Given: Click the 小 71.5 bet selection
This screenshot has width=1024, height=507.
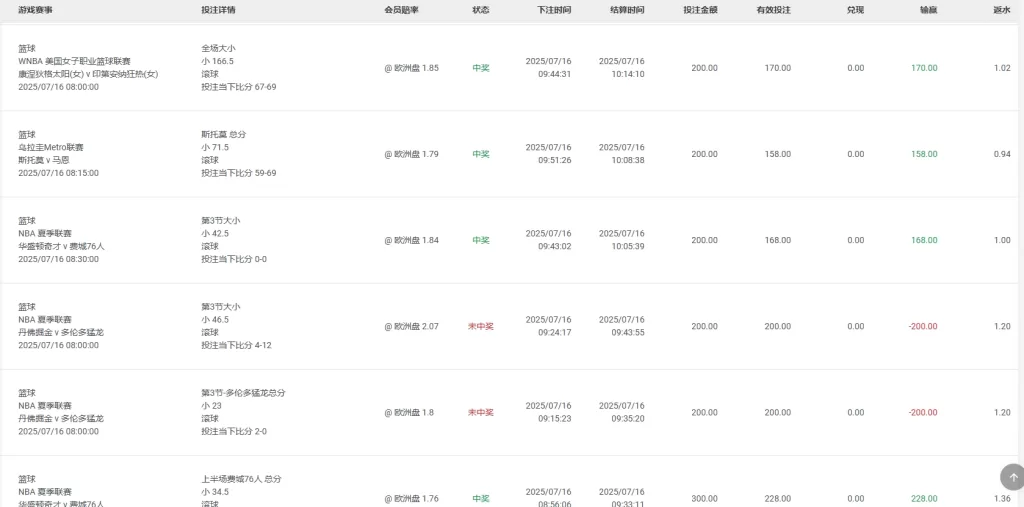Looking at the screenshot, I should (x=216, y=148).
